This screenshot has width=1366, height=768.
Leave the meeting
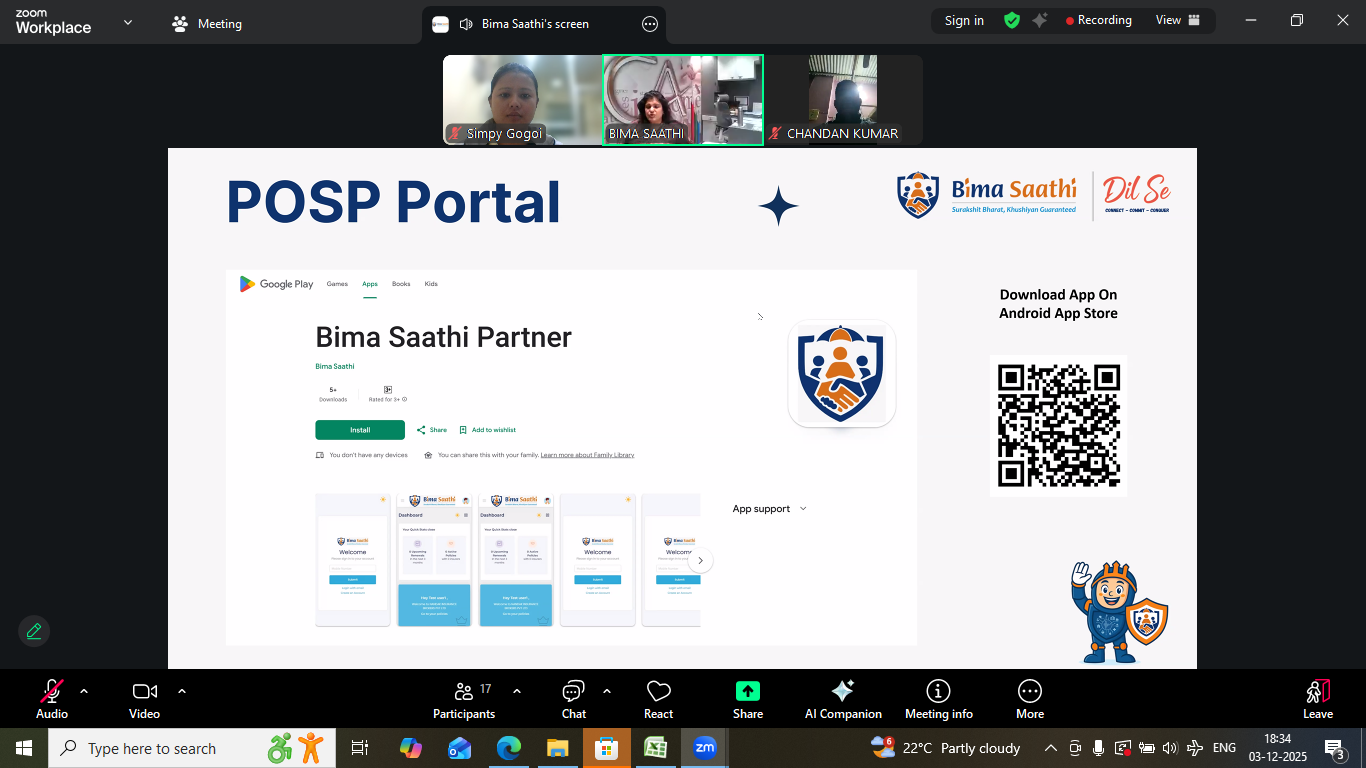(1317, 699)
